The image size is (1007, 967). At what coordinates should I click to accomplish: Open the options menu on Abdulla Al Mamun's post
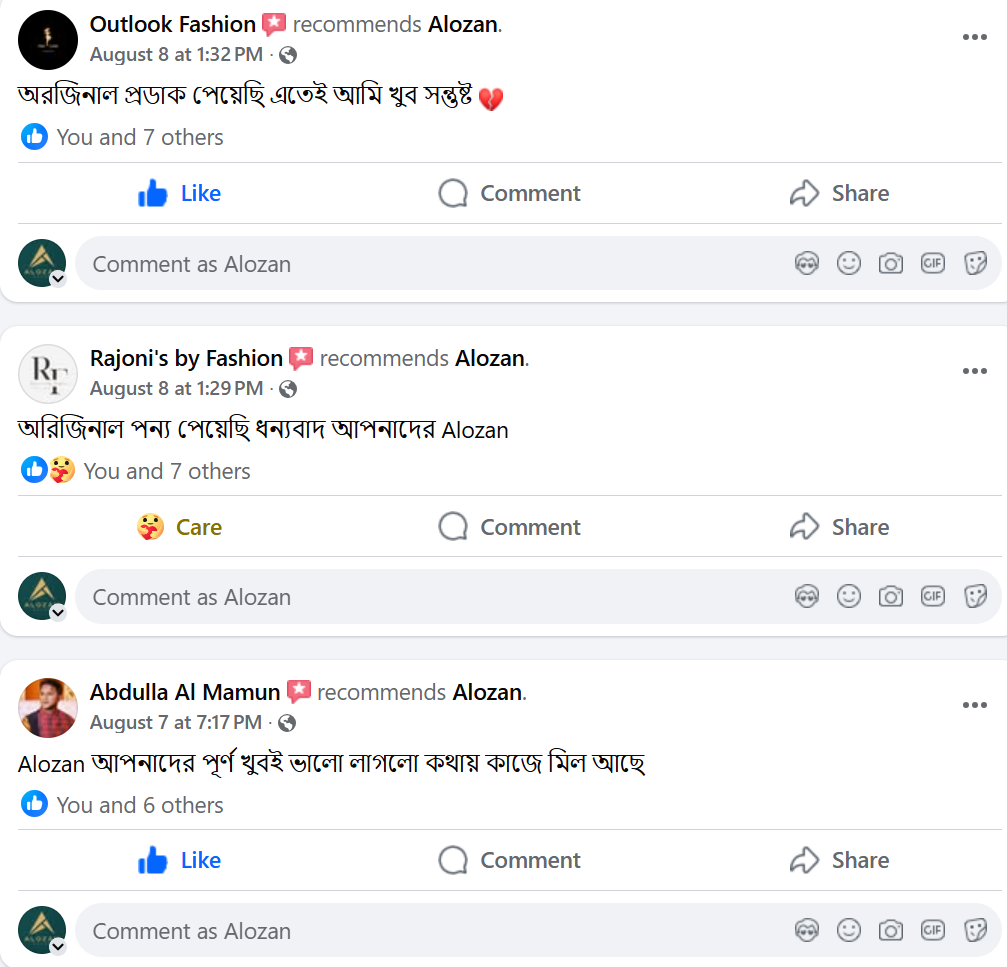point(974,704)
